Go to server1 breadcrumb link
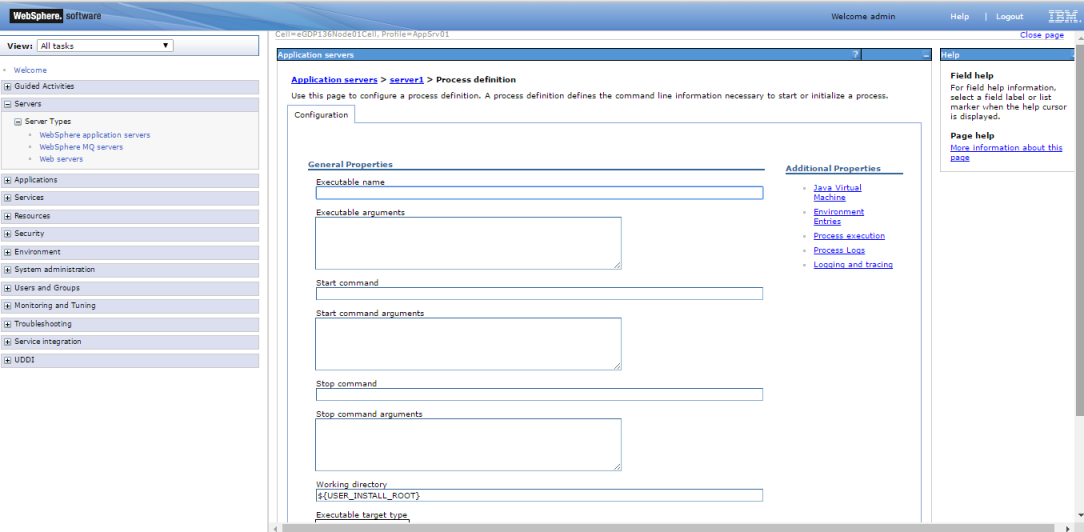The height and width of the screenshot is (532, 1084). (406, 80)
